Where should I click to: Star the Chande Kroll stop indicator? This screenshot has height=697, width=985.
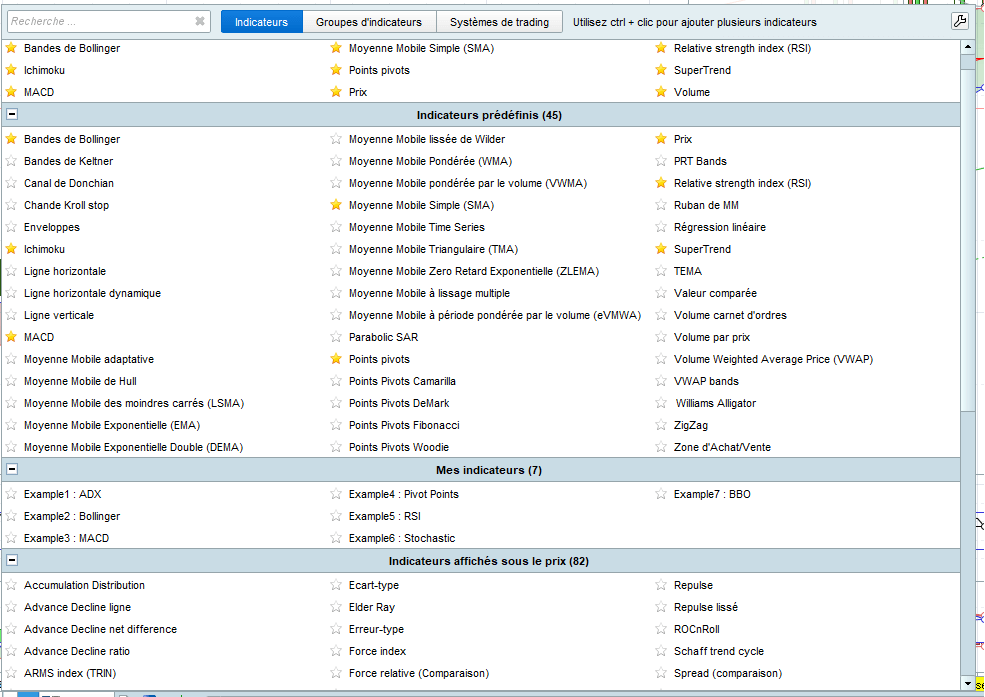[x=11, y=205]
